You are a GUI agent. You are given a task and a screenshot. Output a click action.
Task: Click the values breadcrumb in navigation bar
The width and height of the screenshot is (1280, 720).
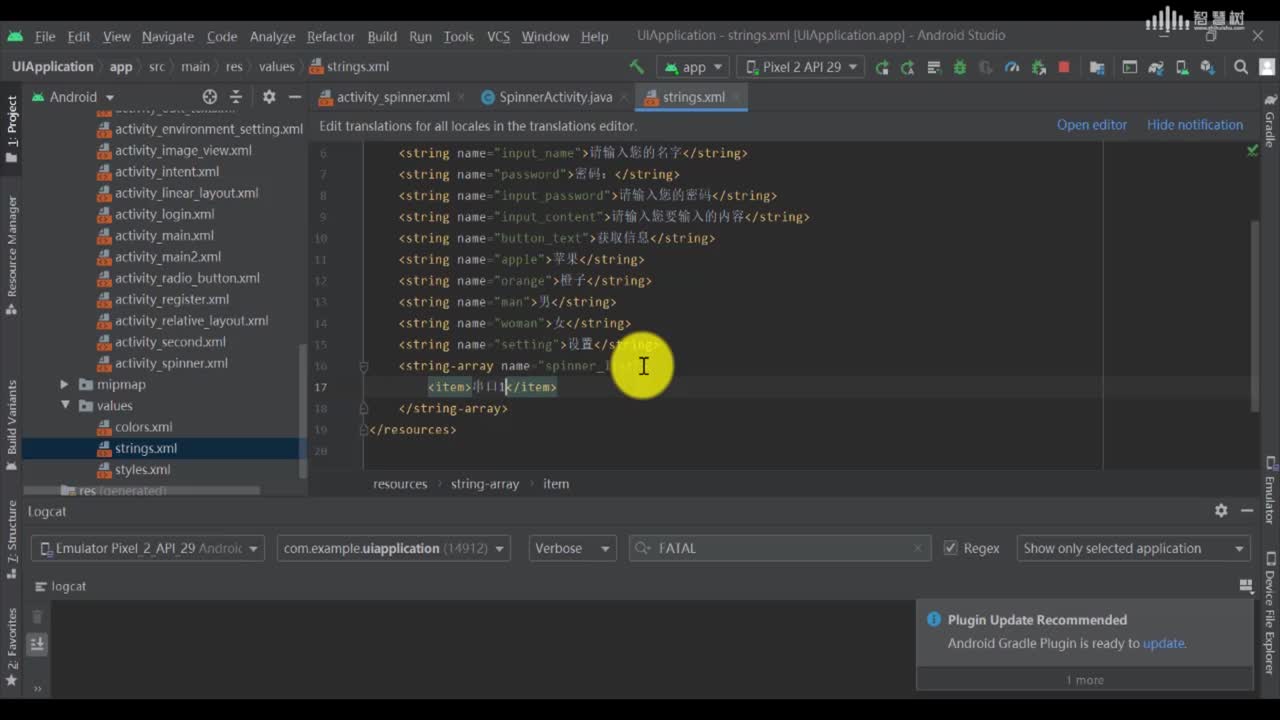pos(276,67)
